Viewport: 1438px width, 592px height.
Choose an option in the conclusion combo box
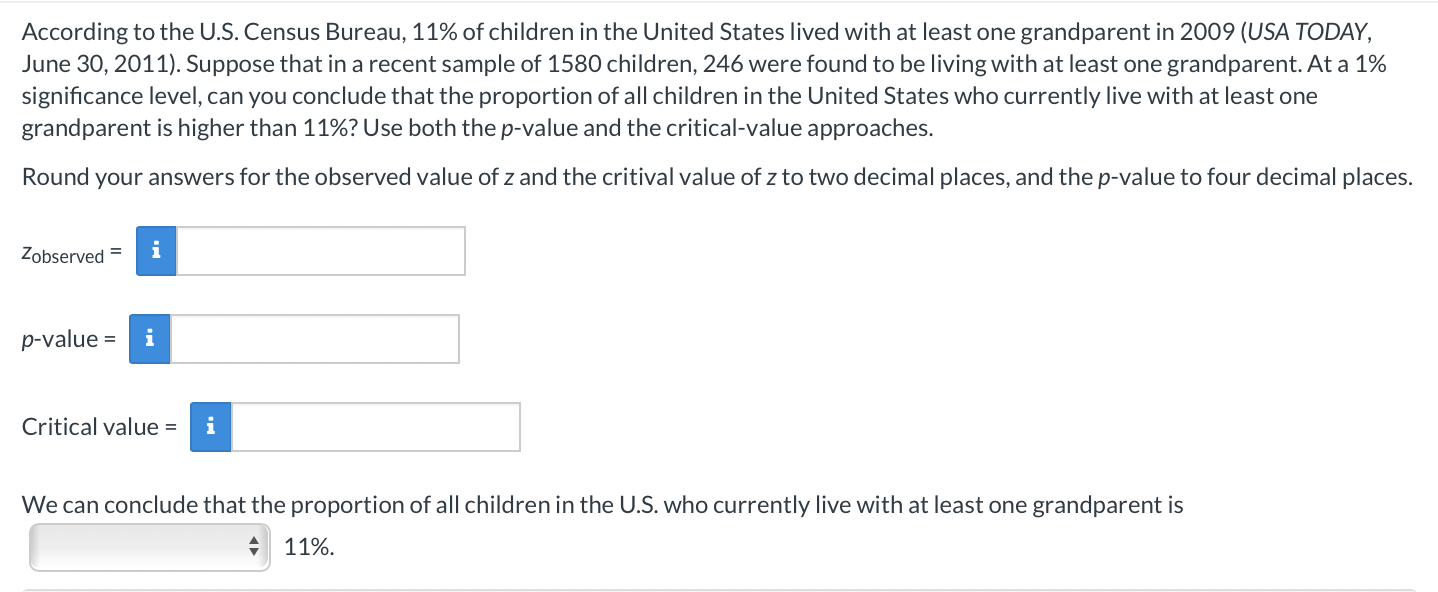click(x=150, y=546)
